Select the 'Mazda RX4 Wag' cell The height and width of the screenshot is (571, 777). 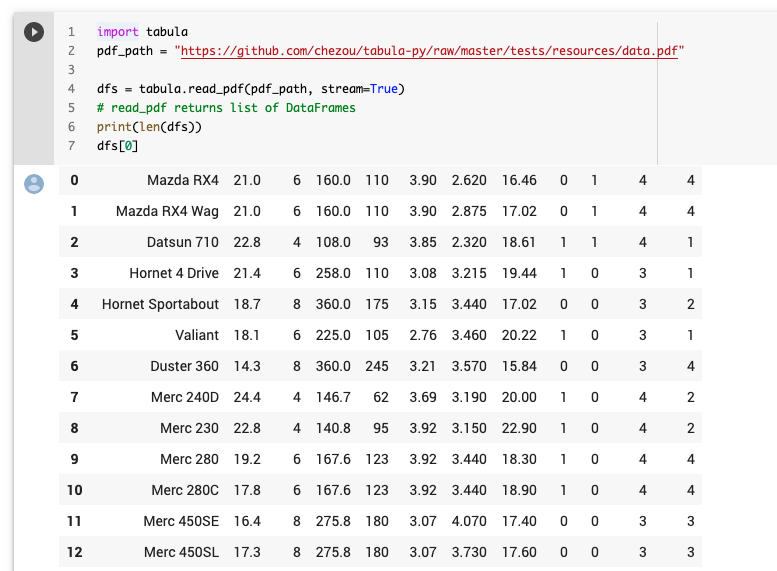click(167, 212)
